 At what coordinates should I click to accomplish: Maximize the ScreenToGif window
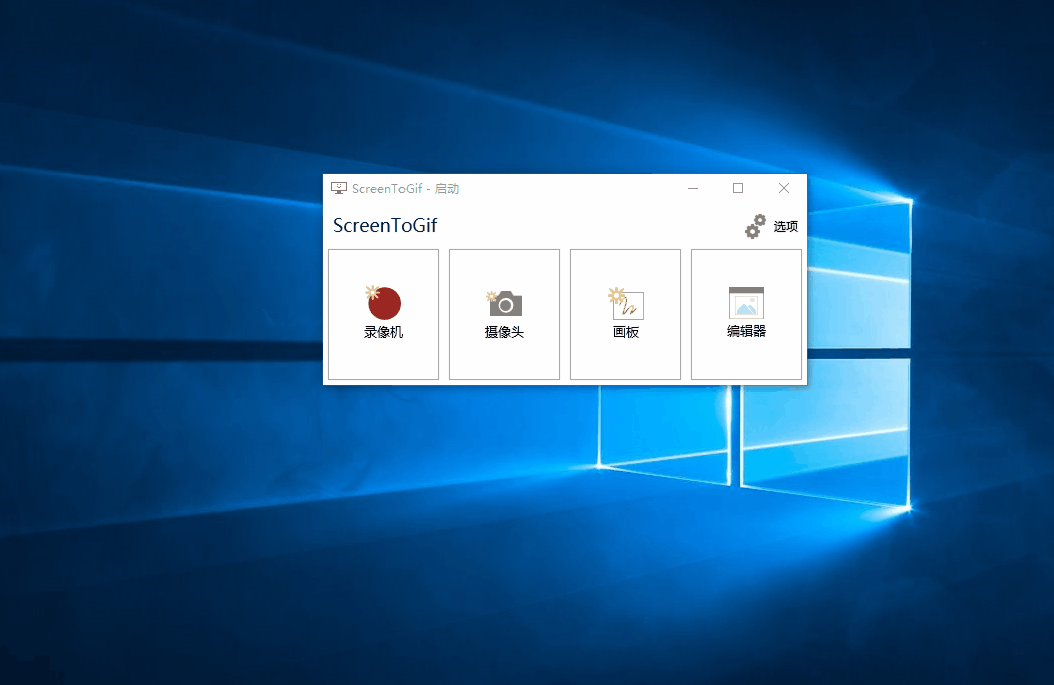coord(738,188)
